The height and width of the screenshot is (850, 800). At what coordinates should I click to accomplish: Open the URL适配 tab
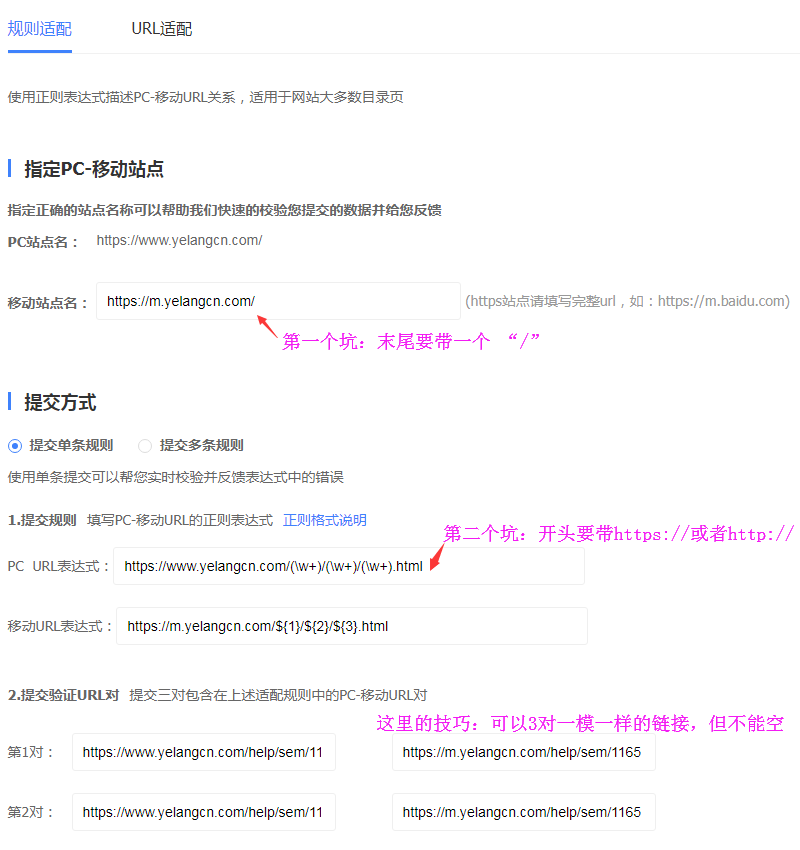[161, 29]
